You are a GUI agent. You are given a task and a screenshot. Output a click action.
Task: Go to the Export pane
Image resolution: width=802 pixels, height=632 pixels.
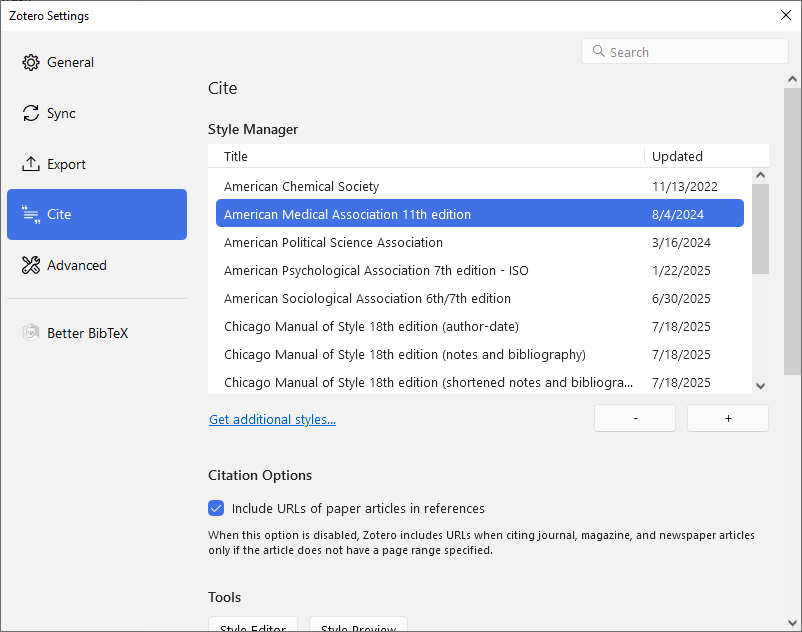coord(97,164)
